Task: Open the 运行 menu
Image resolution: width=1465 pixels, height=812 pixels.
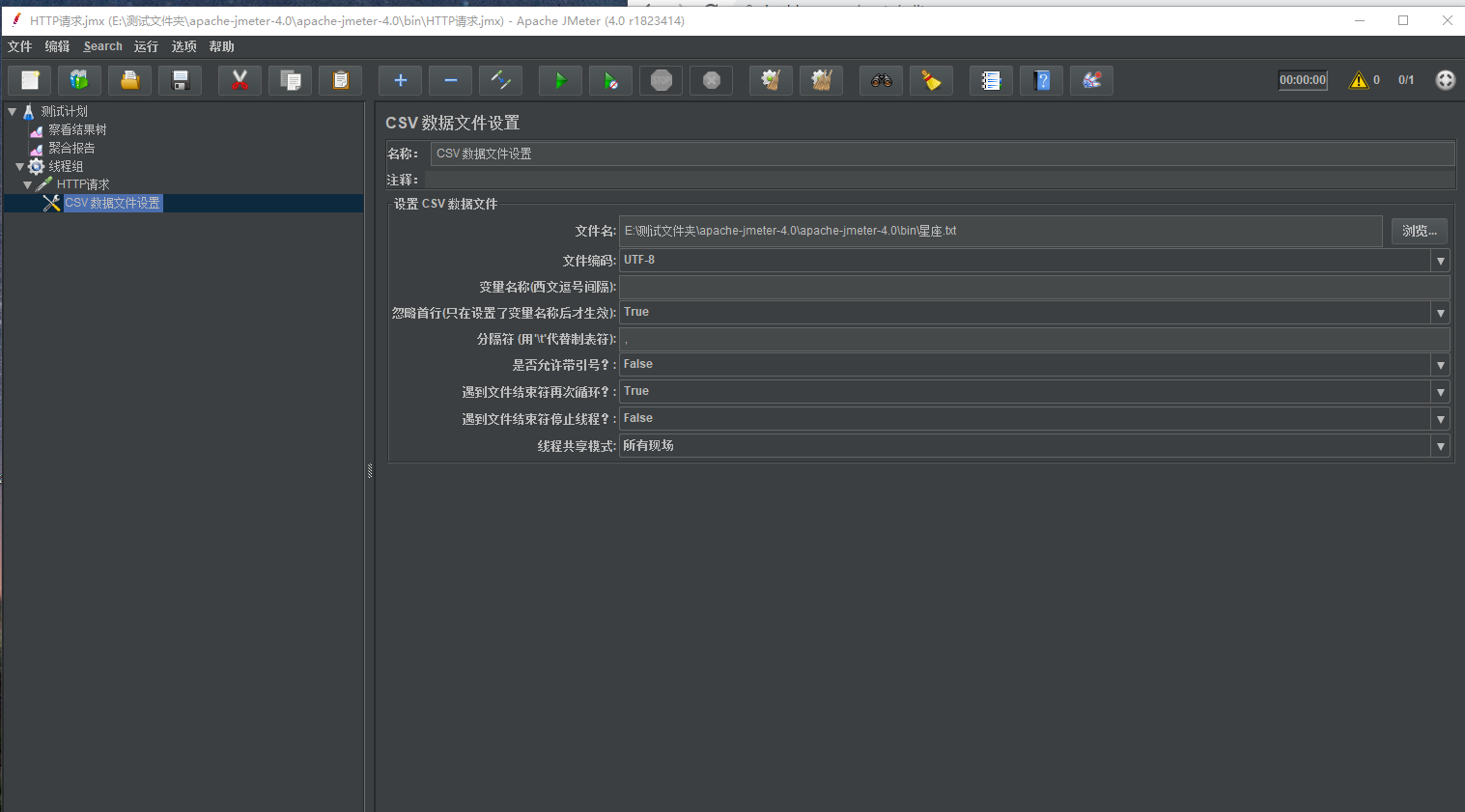Action: 146,46
